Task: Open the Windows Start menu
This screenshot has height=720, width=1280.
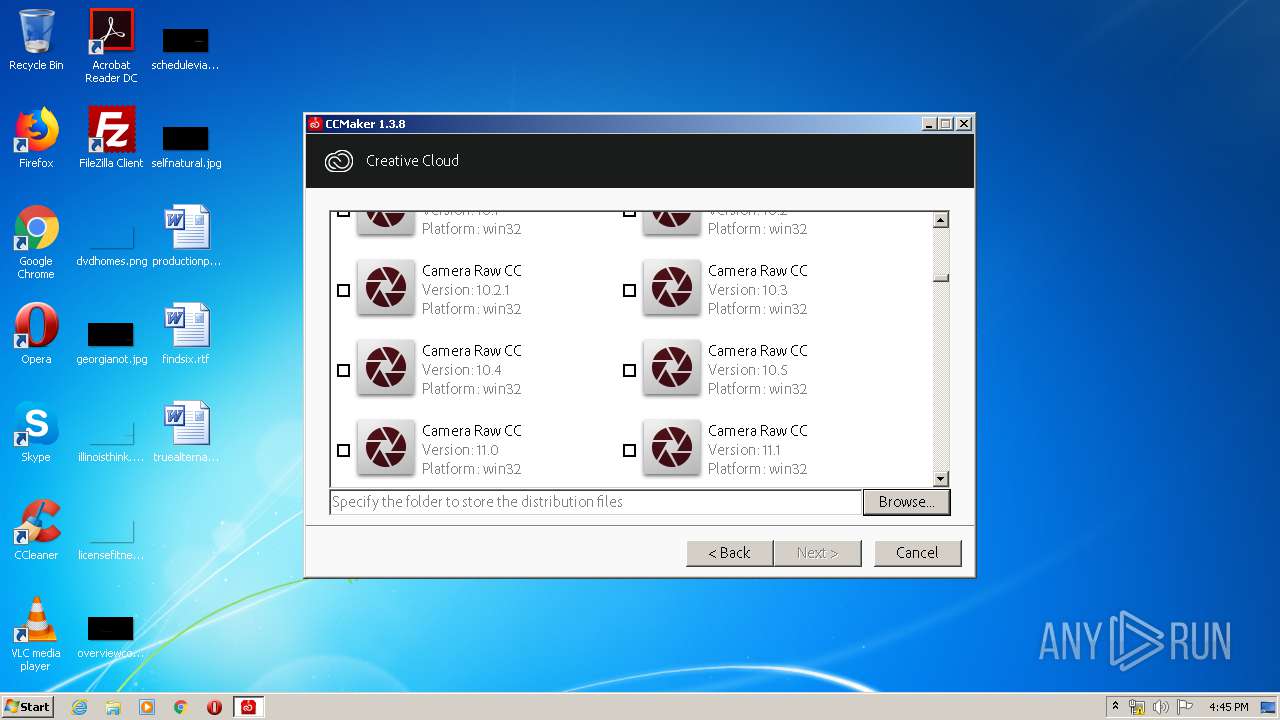Action: [28, 707]
